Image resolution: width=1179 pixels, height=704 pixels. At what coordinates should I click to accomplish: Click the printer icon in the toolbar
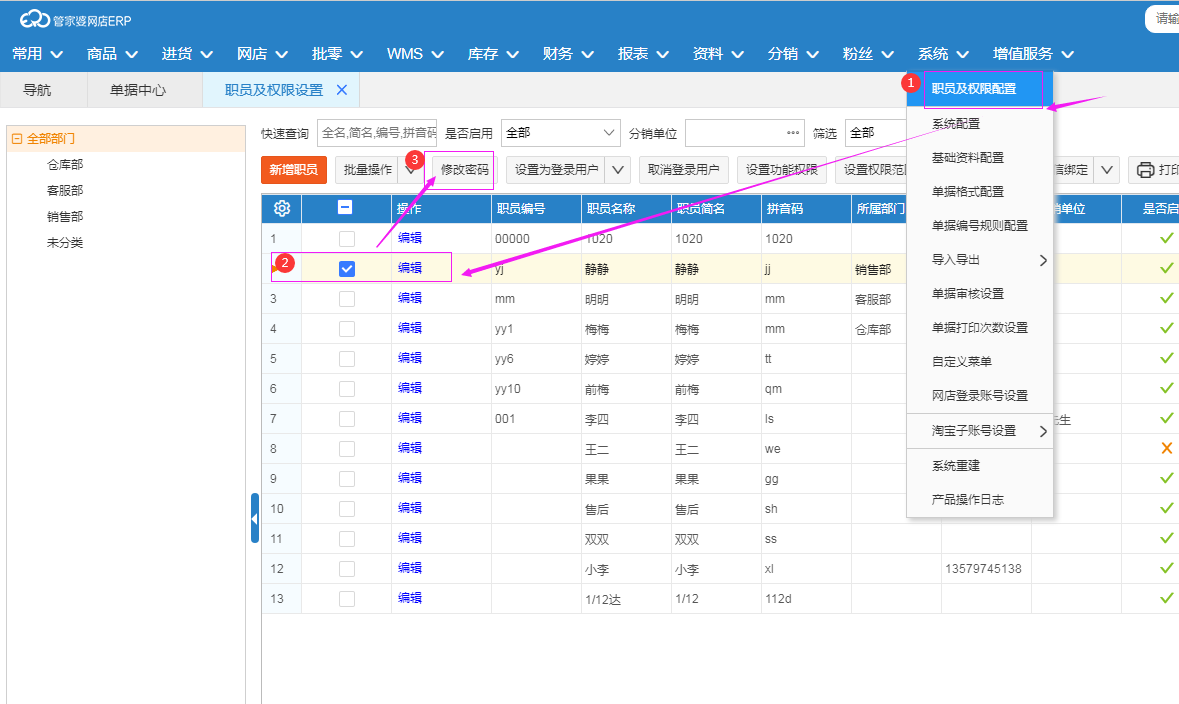[1146, 170]
